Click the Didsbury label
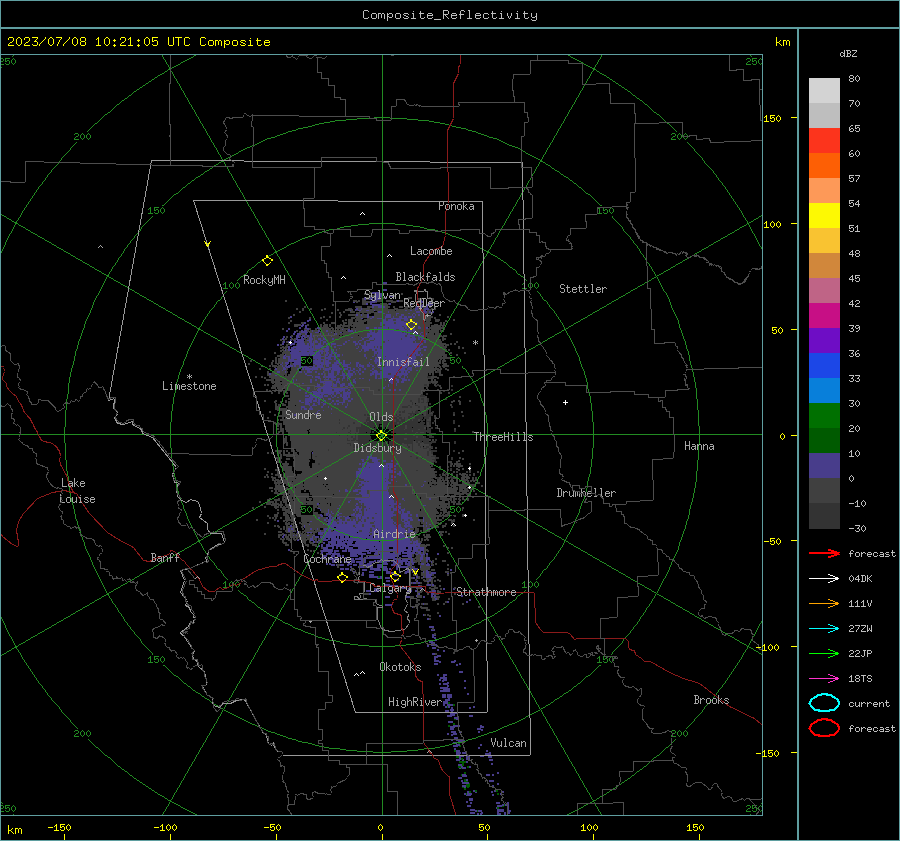The width and height of the screenshot is (900, 841). [377, 448]
